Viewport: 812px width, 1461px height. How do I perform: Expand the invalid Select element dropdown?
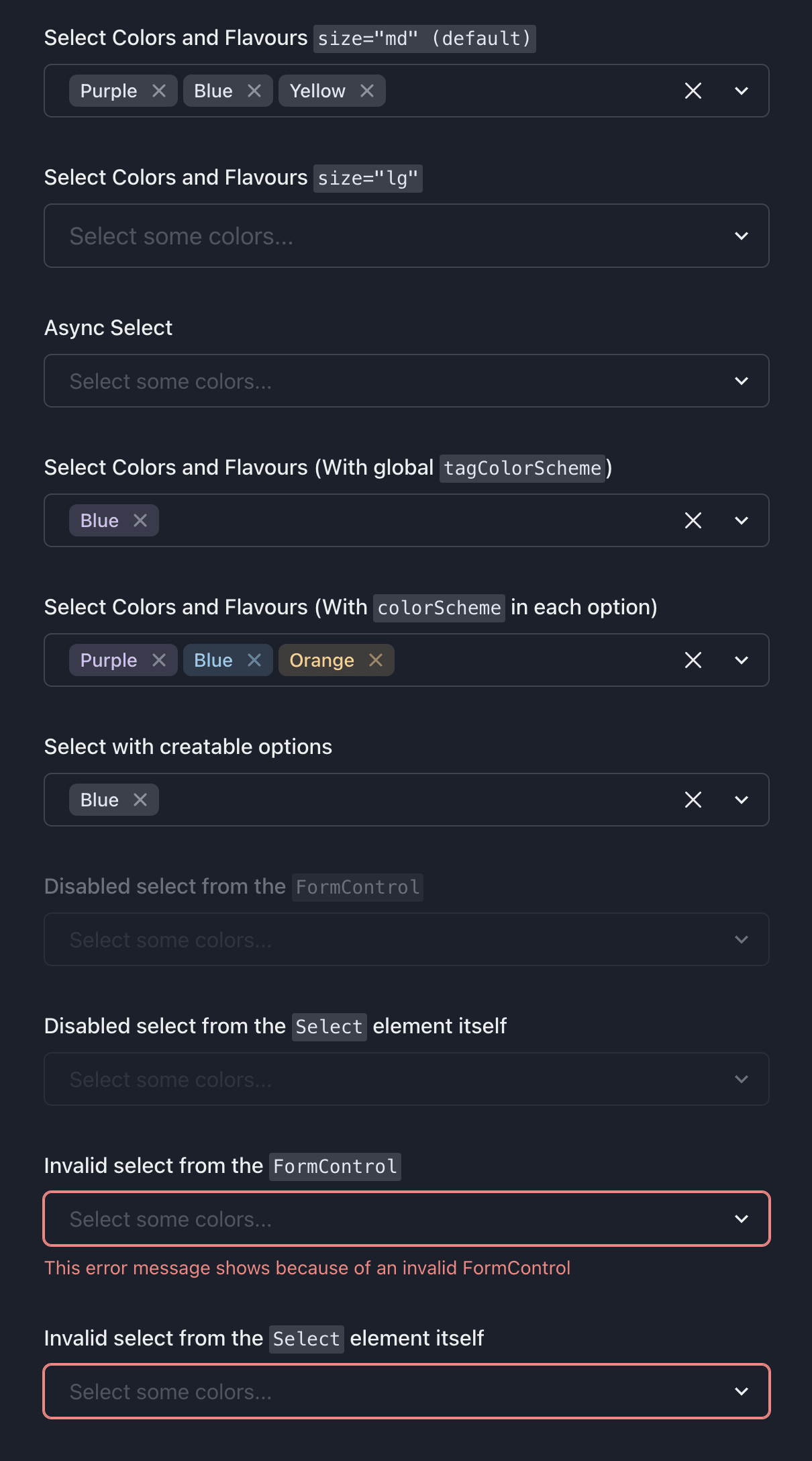point(741,1391)
